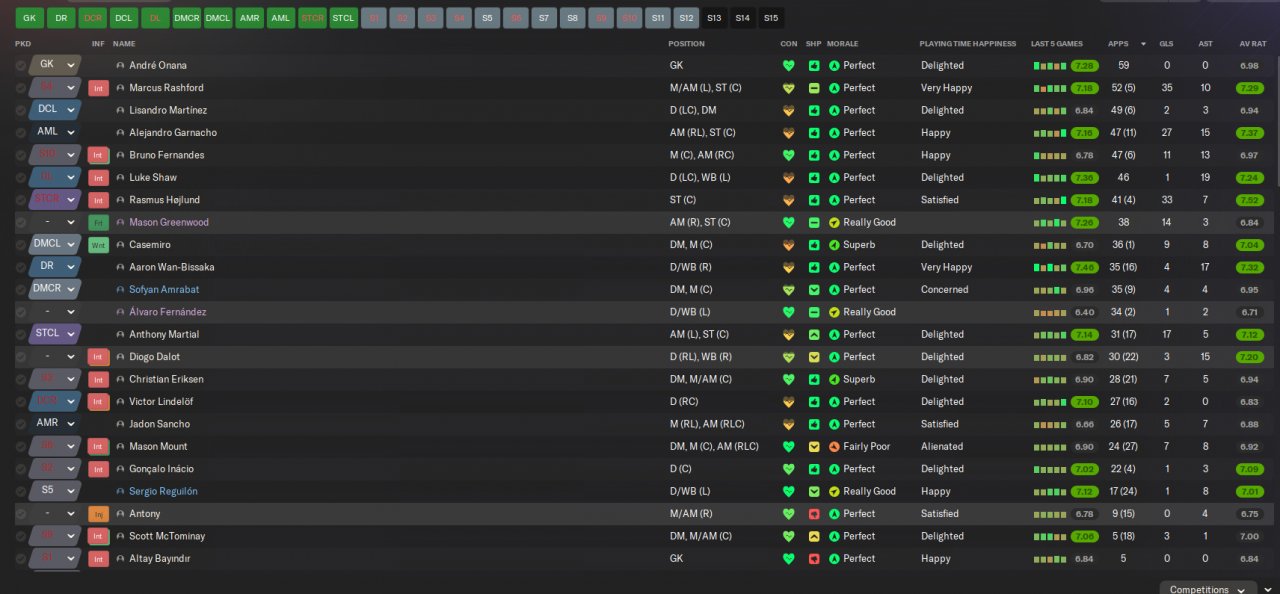This screenshot has width=1280, height=594.
Task: Sort by the PLAYING TIME HAPPINESS header
Action: [968, 44]
